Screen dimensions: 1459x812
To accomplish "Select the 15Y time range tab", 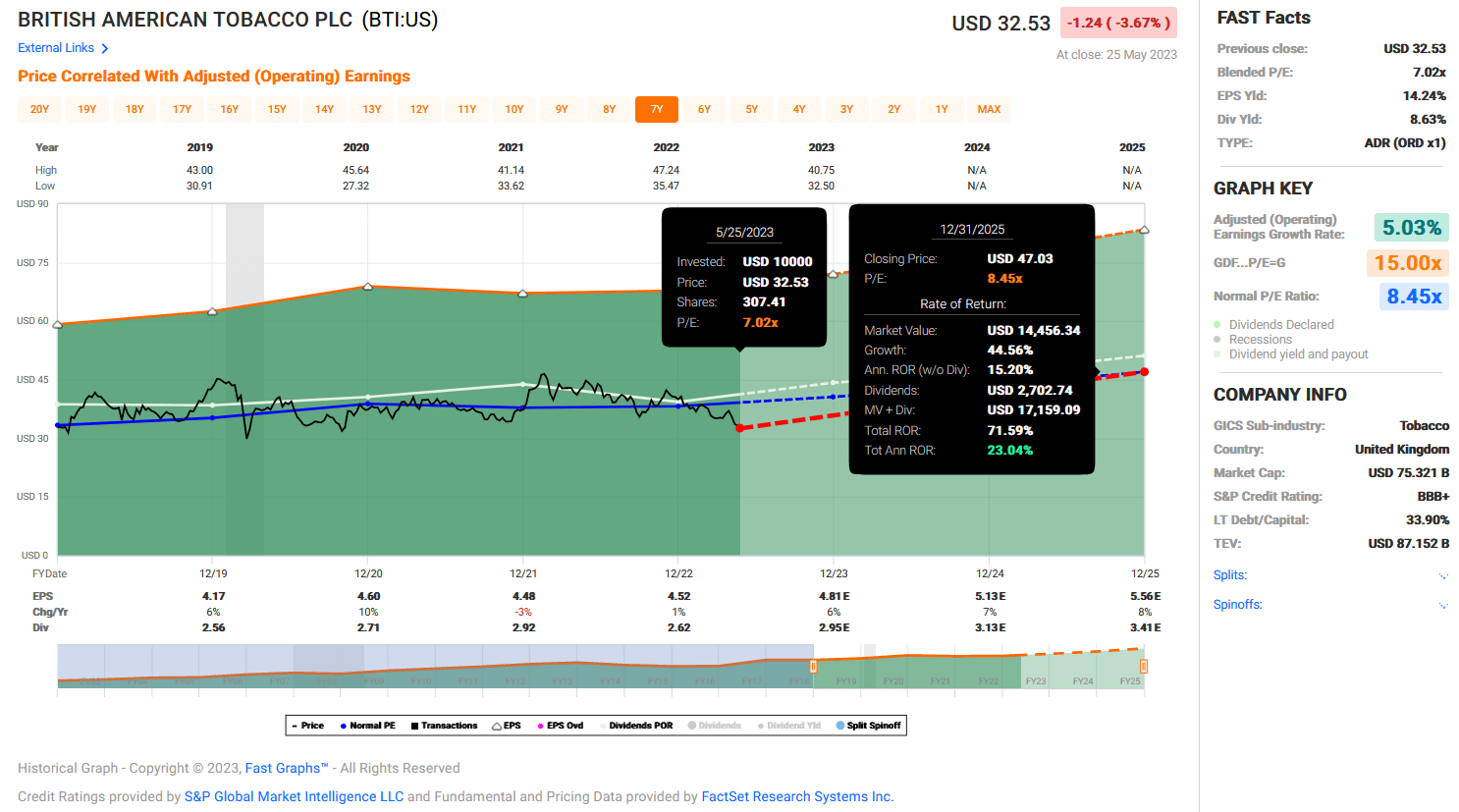I will [277, 109].
